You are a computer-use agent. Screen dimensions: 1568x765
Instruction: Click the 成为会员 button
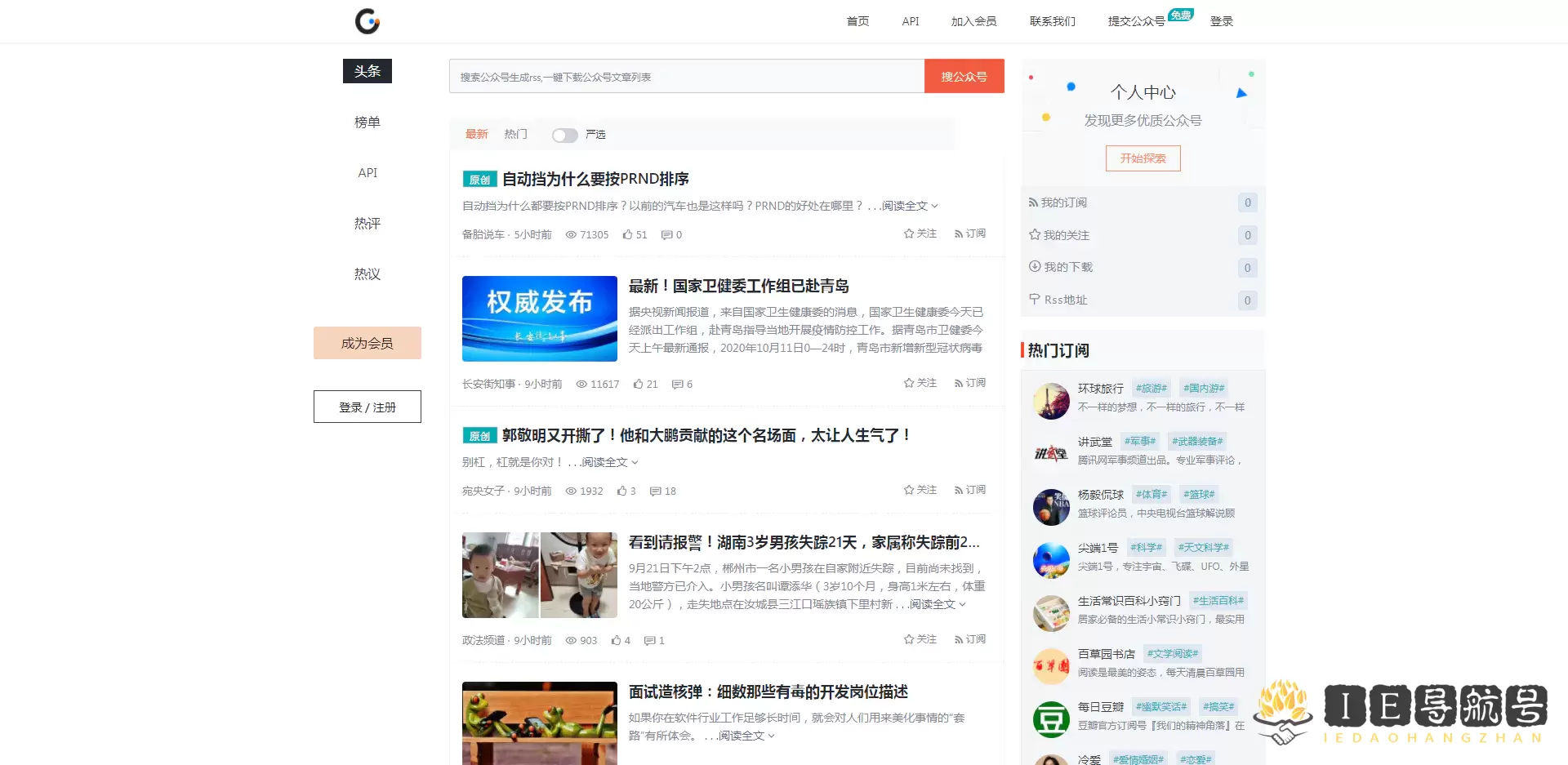pos(367,343)
